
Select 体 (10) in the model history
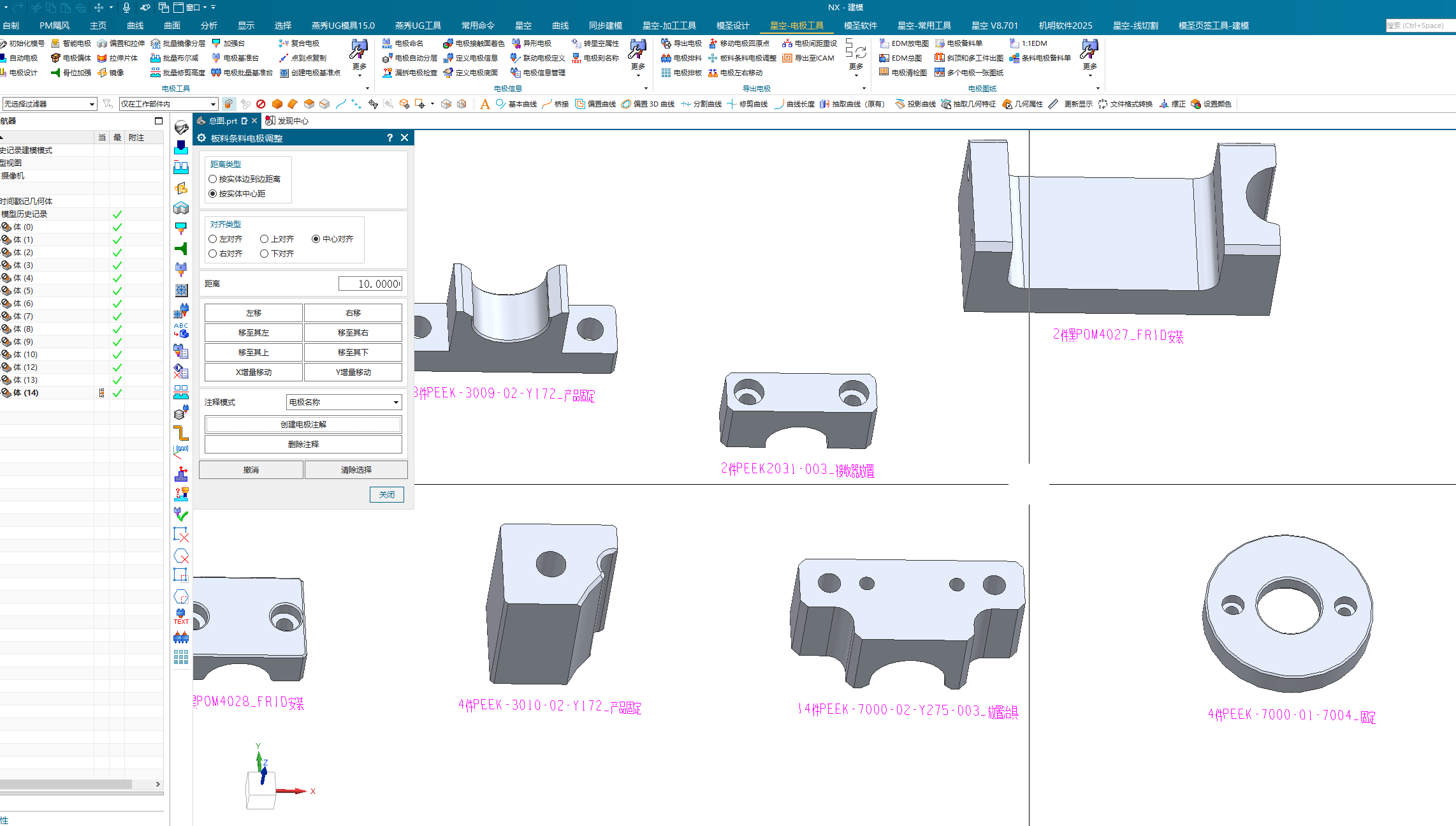tap(25, 355)
